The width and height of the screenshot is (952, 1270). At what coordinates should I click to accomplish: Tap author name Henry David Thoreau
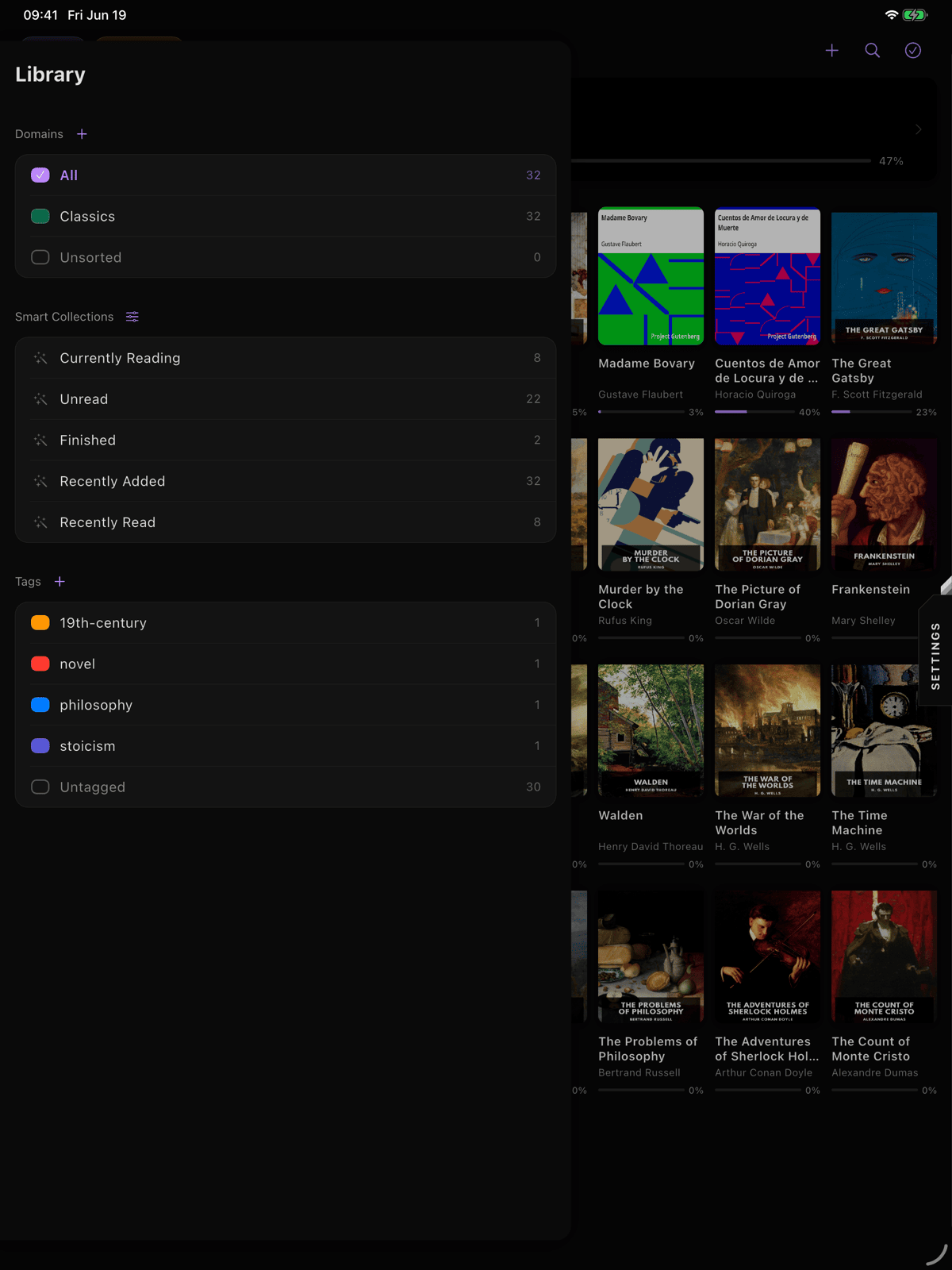click(651, 847)
